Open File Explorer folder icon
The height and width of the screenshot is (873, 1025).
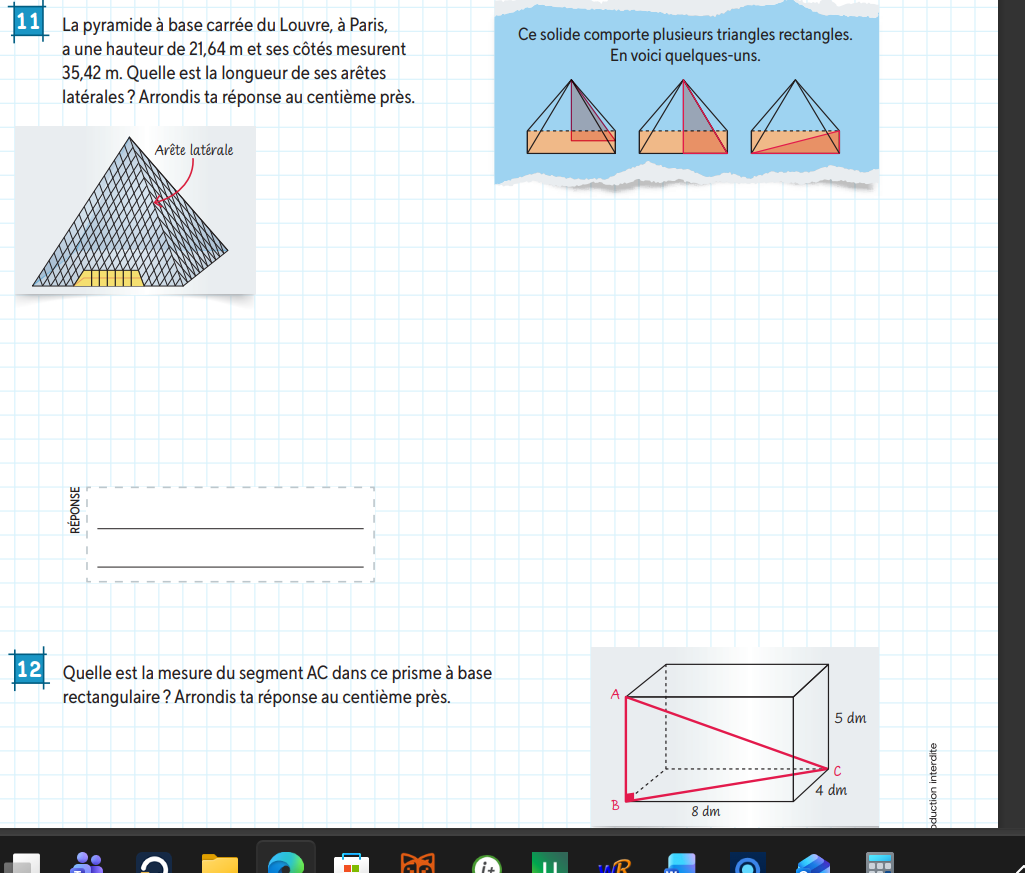click(219, 862)
